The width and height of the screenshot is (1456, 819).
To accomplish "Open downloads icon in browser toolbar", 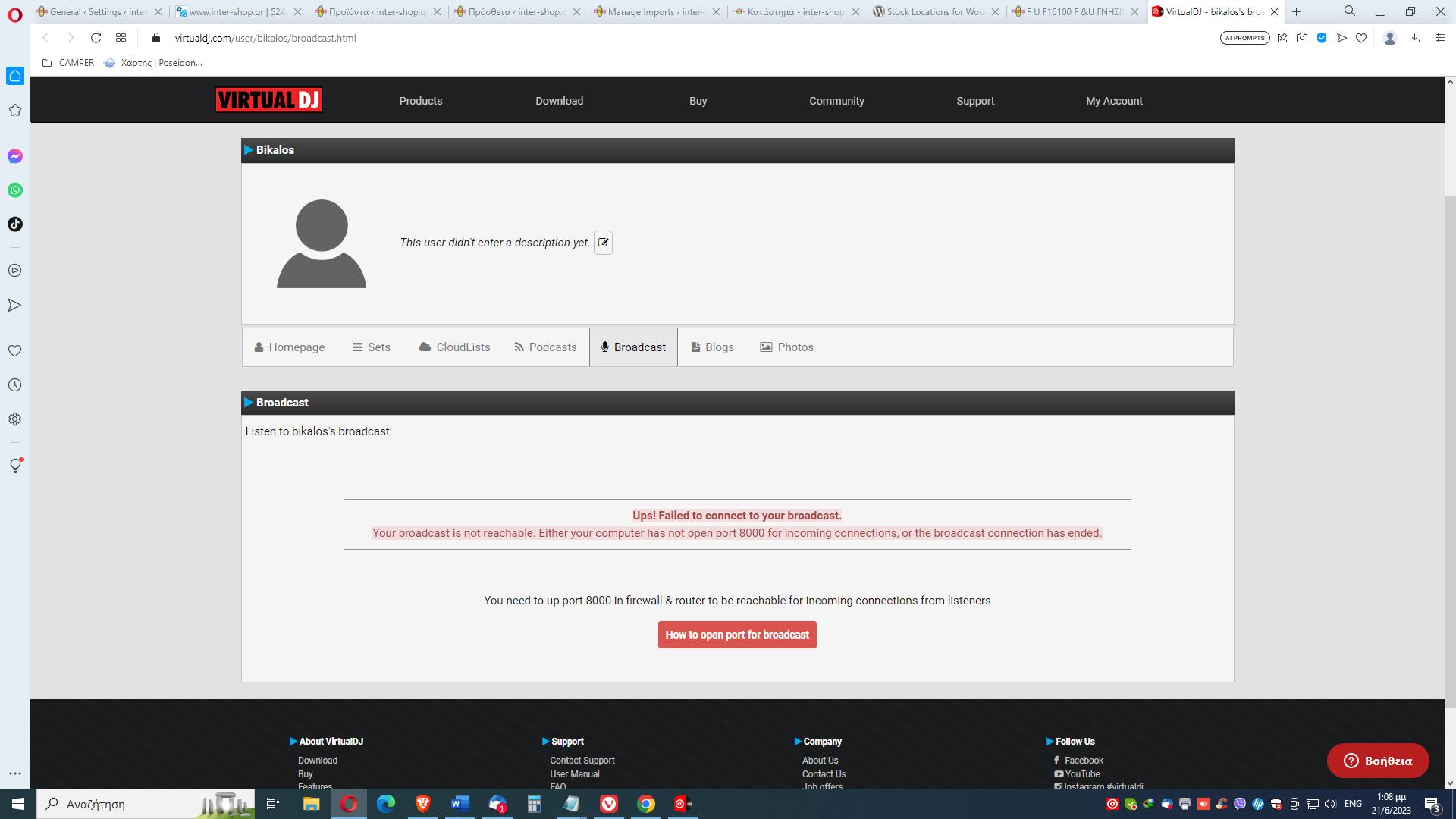I will (x=1414, y=38).
